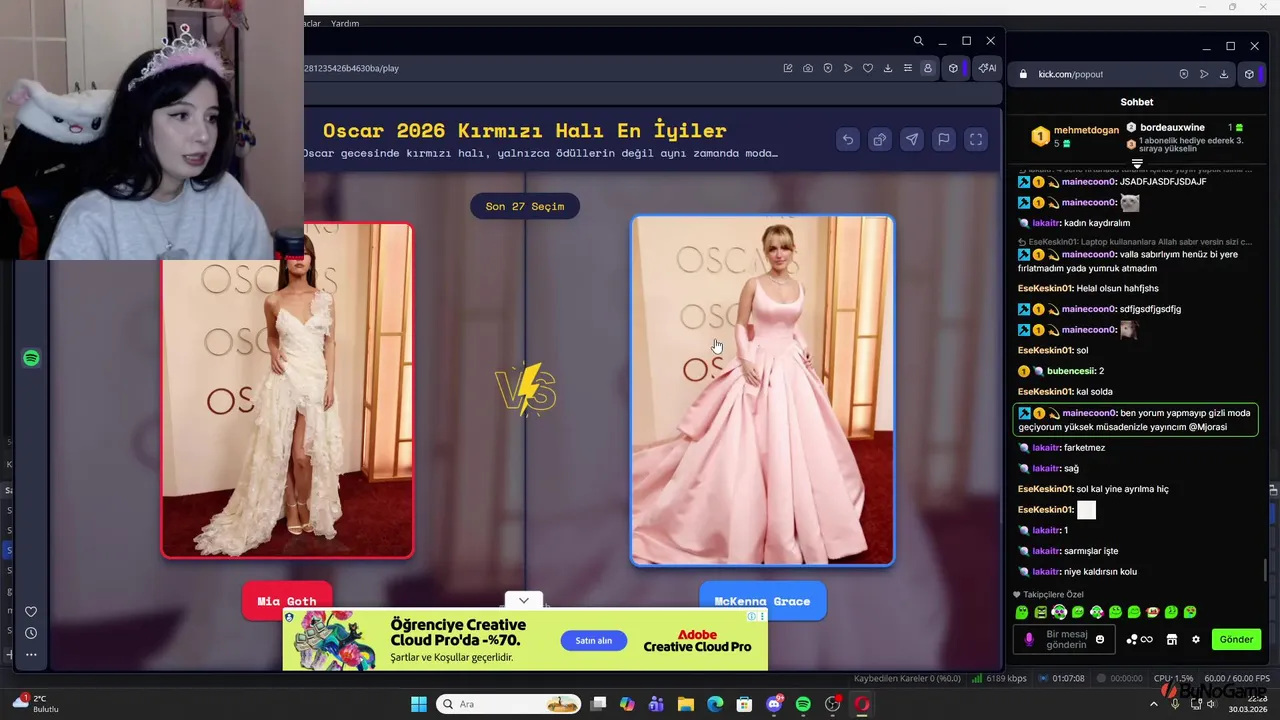Click the heart bookmark icon in Opera address bar
Image resolution: width=1280 pixels, height=720 pixels.
868,68
